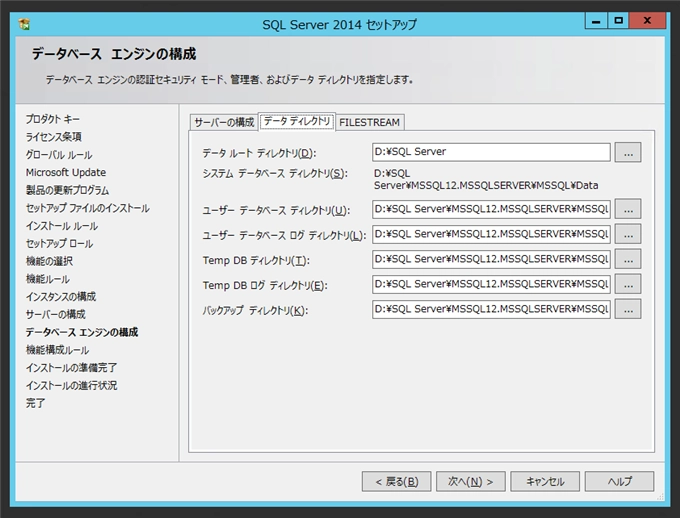This screenshot has height=518, width=680.
Task: Click the Temp DB ログ ディレクトリ field
Action: pos(491,284)
